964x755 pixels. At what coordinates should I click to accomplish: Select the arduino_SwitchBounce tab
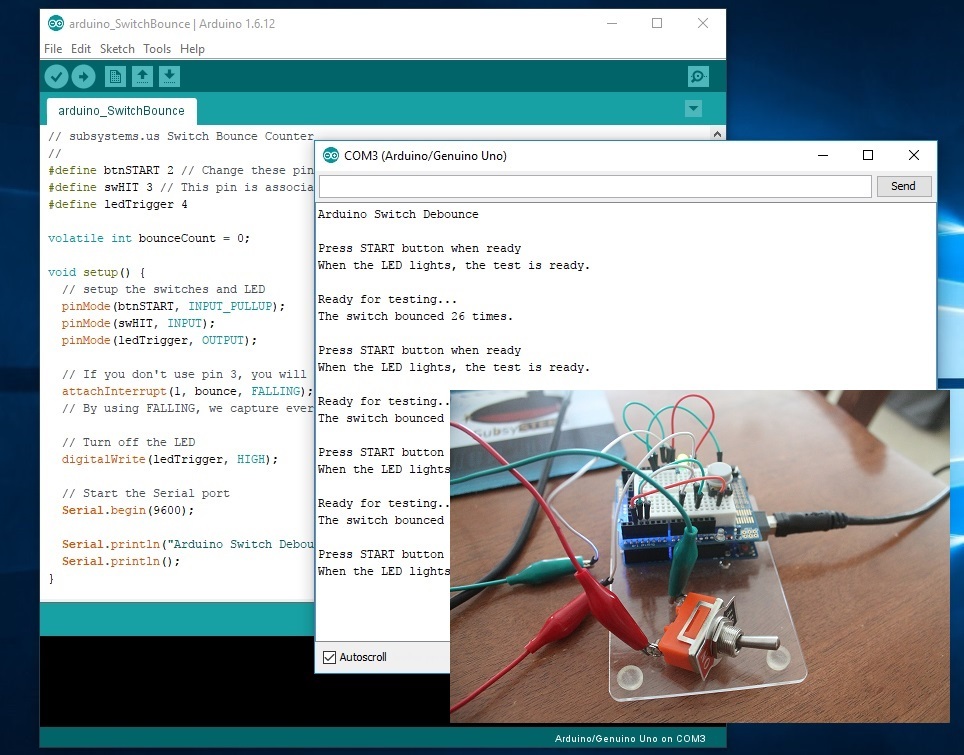pyautogui.click(x=122, y=111)
